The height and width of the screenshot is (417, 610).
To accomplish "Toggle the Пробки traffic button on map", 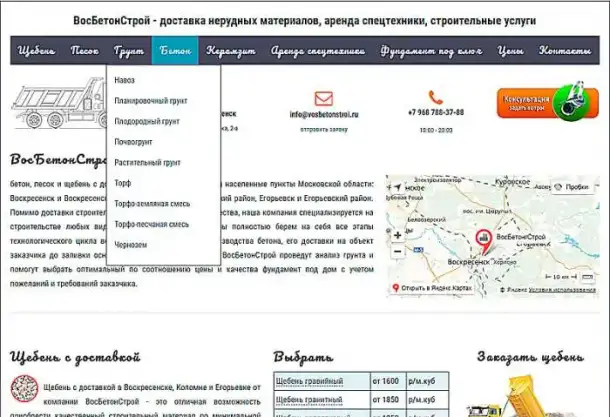I will pos(571,187).
